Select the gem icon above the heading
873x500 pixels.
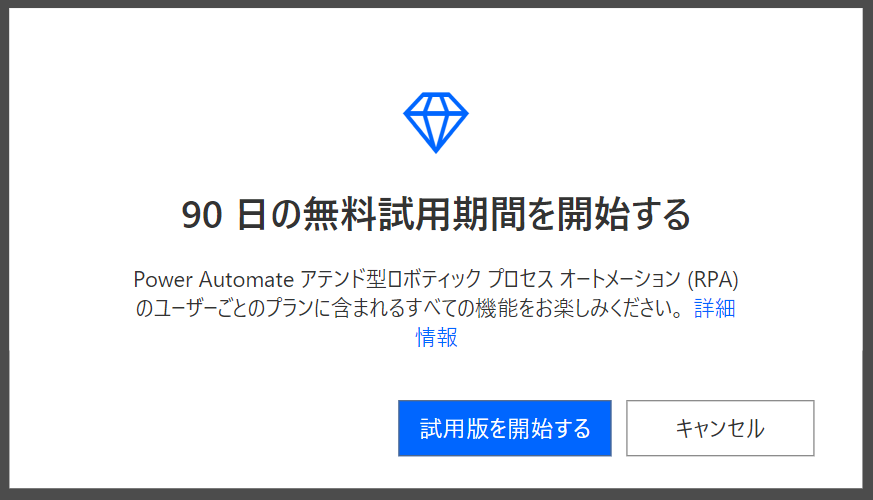[x=436, y=122]
